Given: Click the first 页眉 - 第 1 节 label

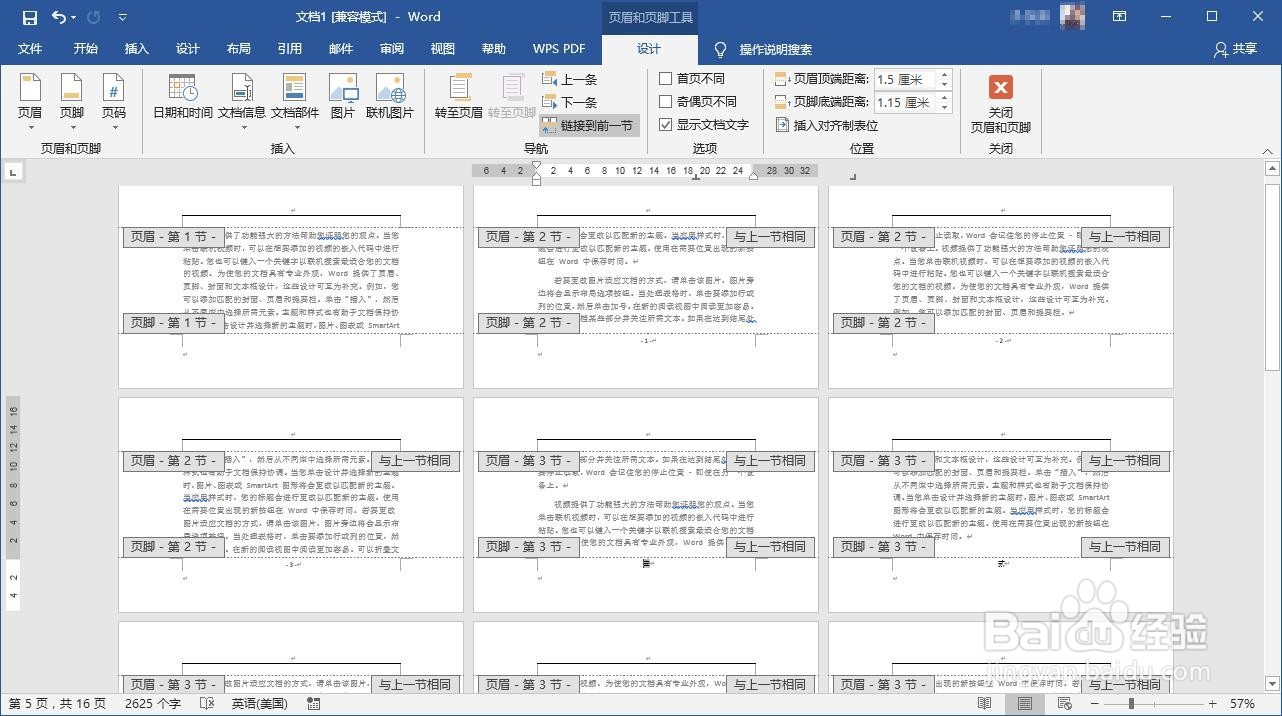Looking at the screenshot, I should pyautogui.click(x=173, y=237).
